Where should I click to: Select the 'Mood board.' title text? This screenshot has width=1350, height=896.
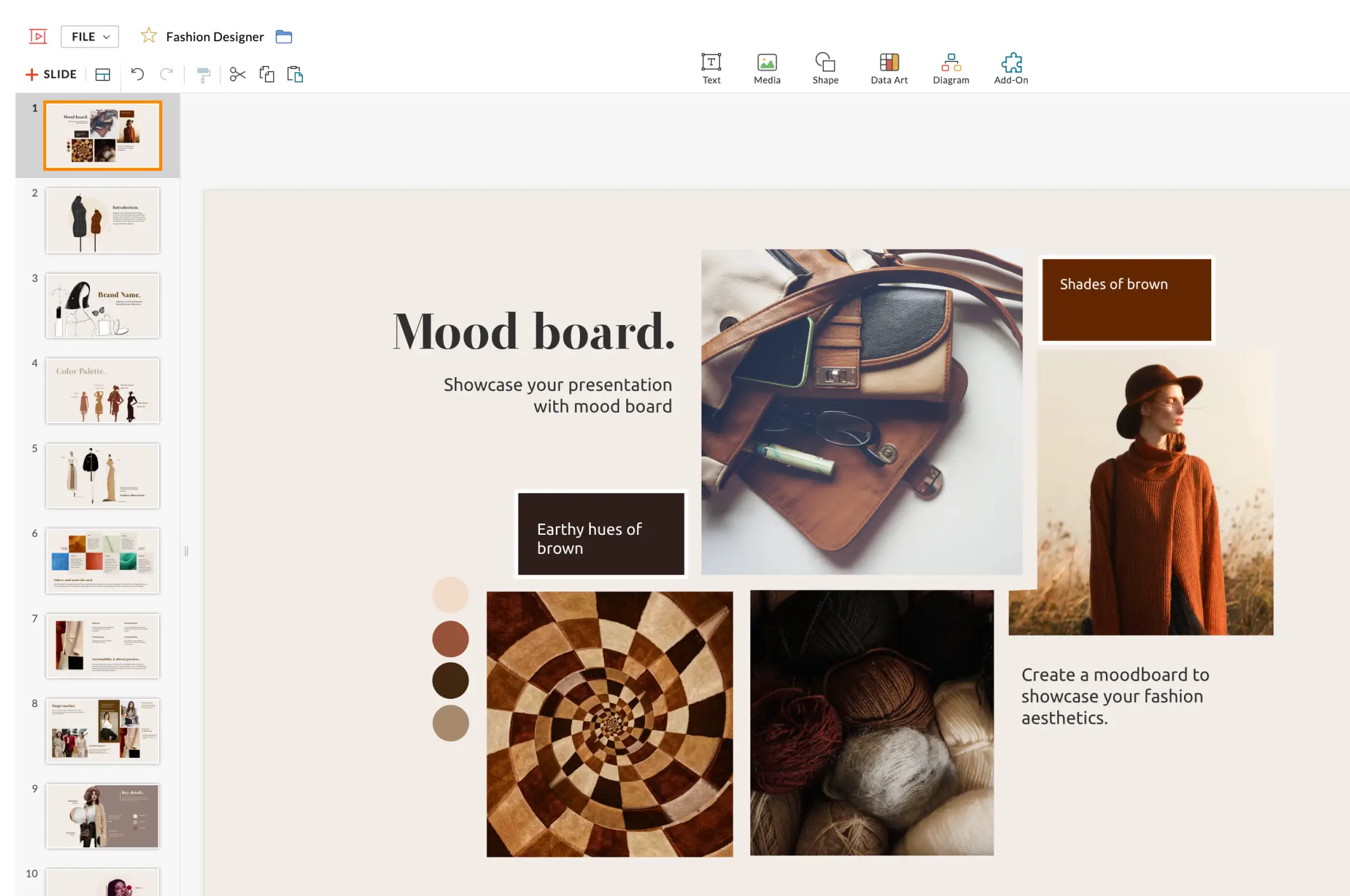[x=534, y=331]
